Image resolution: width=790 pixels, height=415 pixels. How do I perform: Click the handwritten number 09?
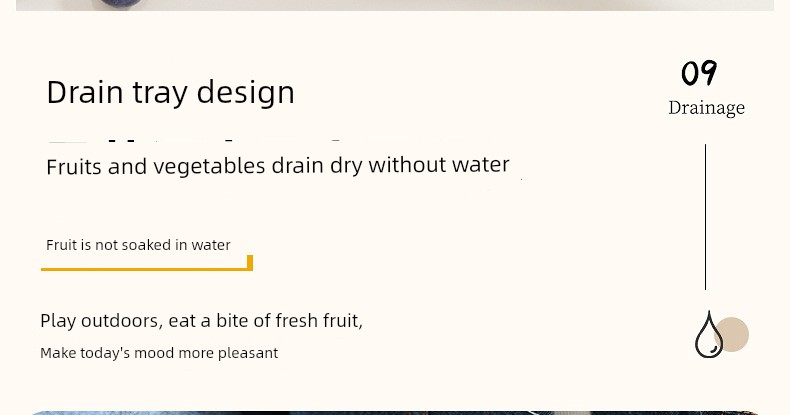[699, 74]
